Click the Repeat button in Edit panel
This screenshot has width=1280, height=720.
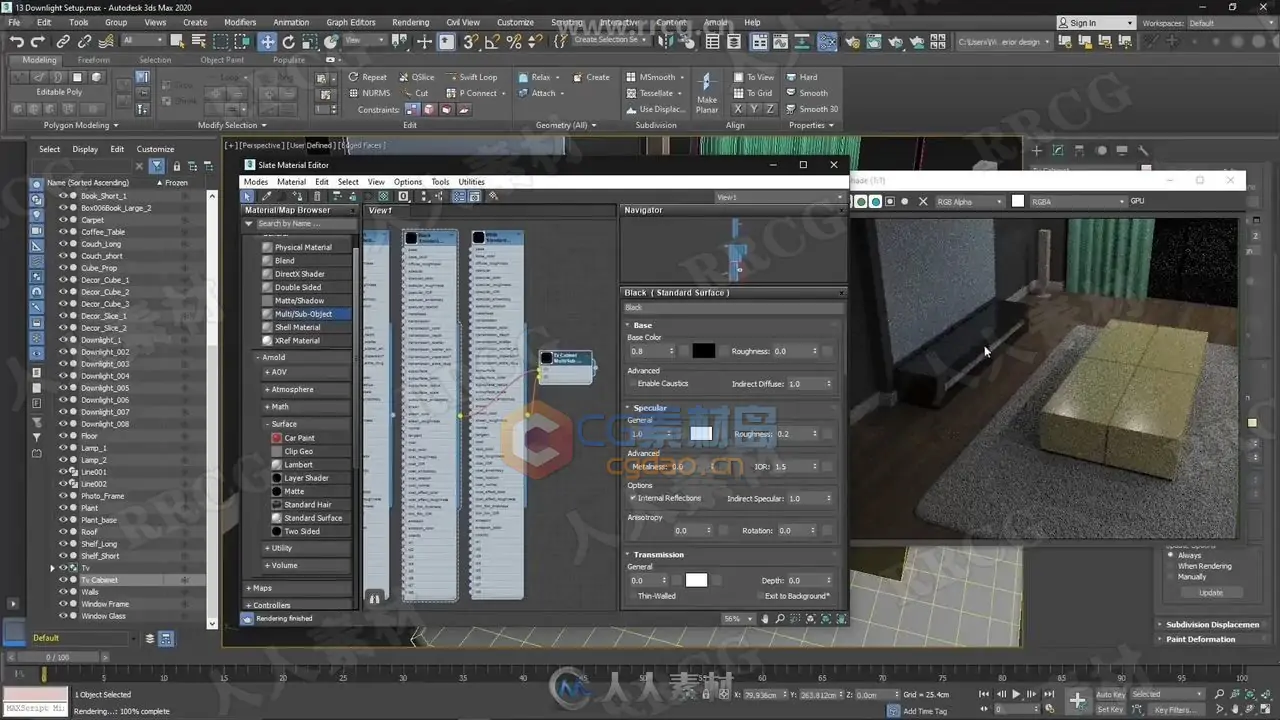tap(367, 77)
